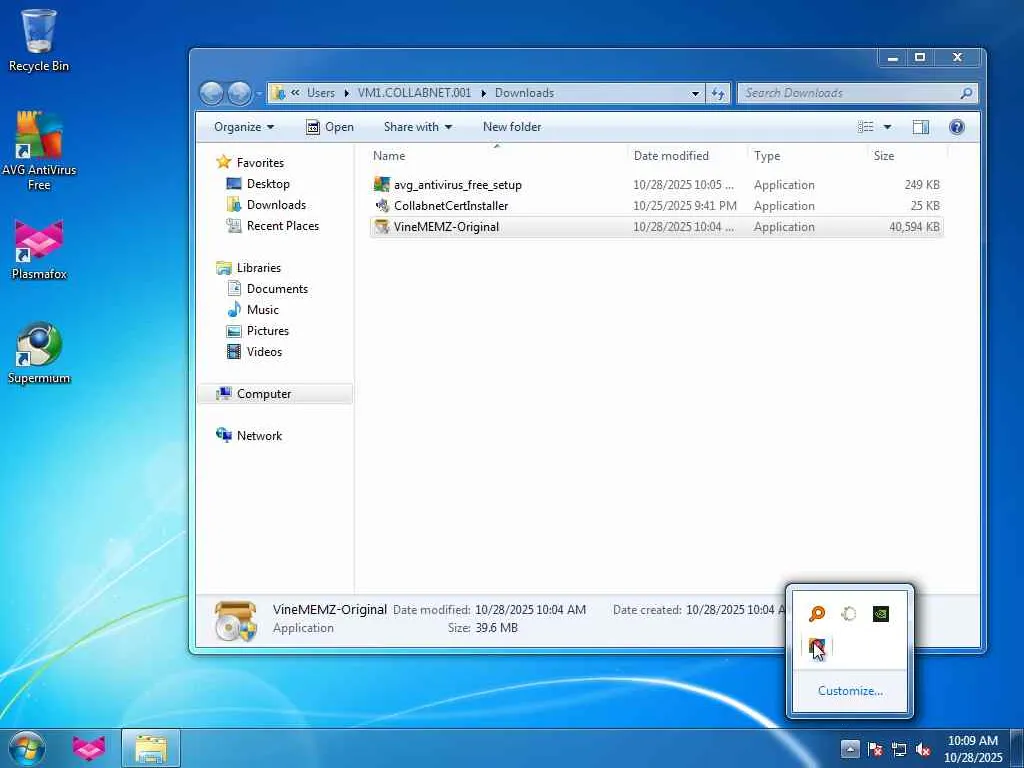Click Customize... in tray popup

click(850, 691)
